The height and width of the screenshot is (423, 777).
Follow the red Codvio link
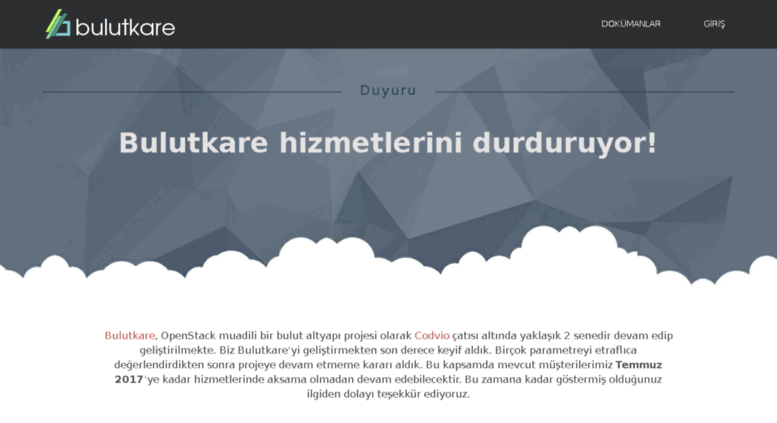click(432, 336)
